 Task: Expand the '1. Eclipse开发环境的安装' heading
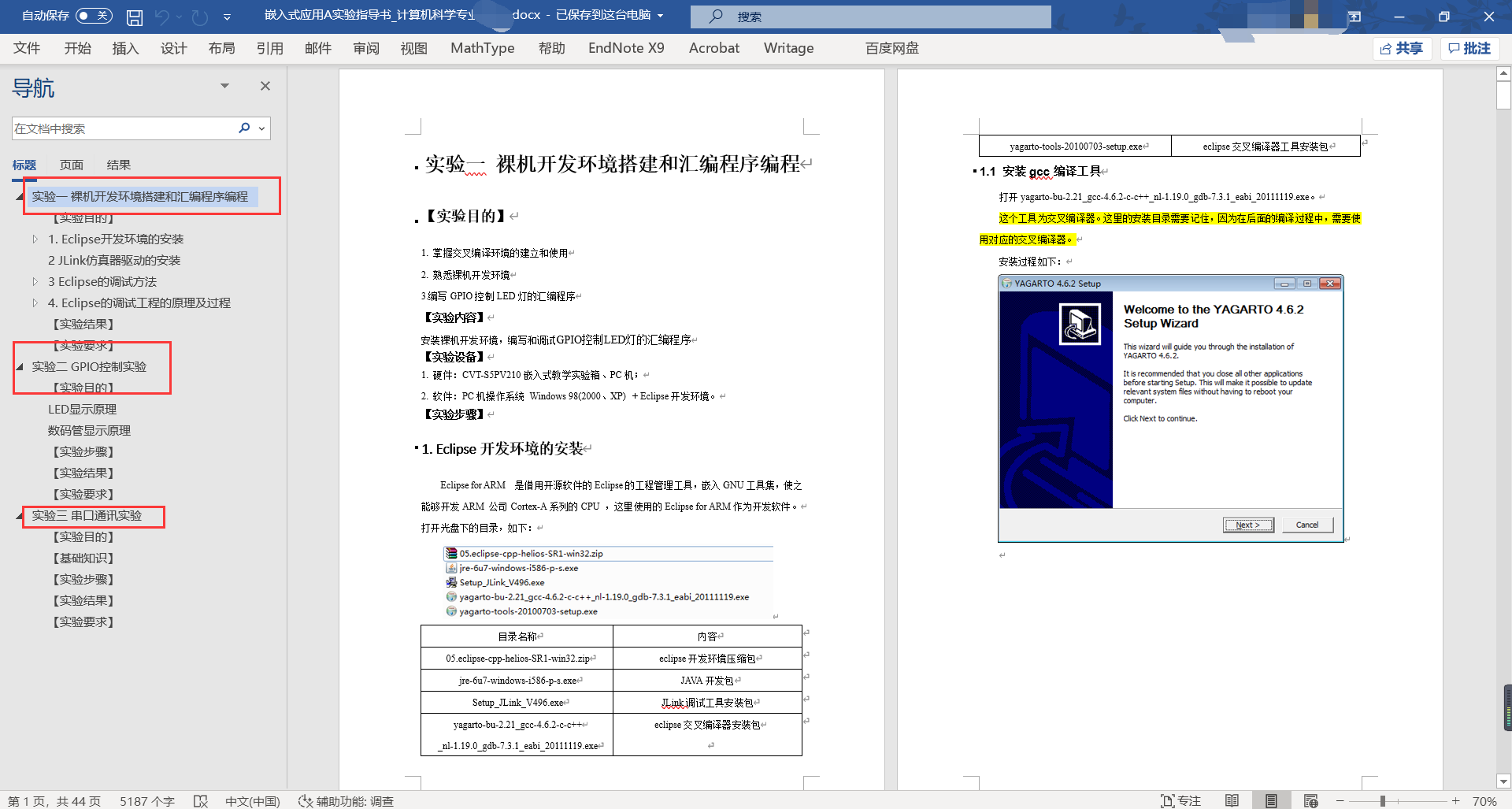tap(35, 239)
